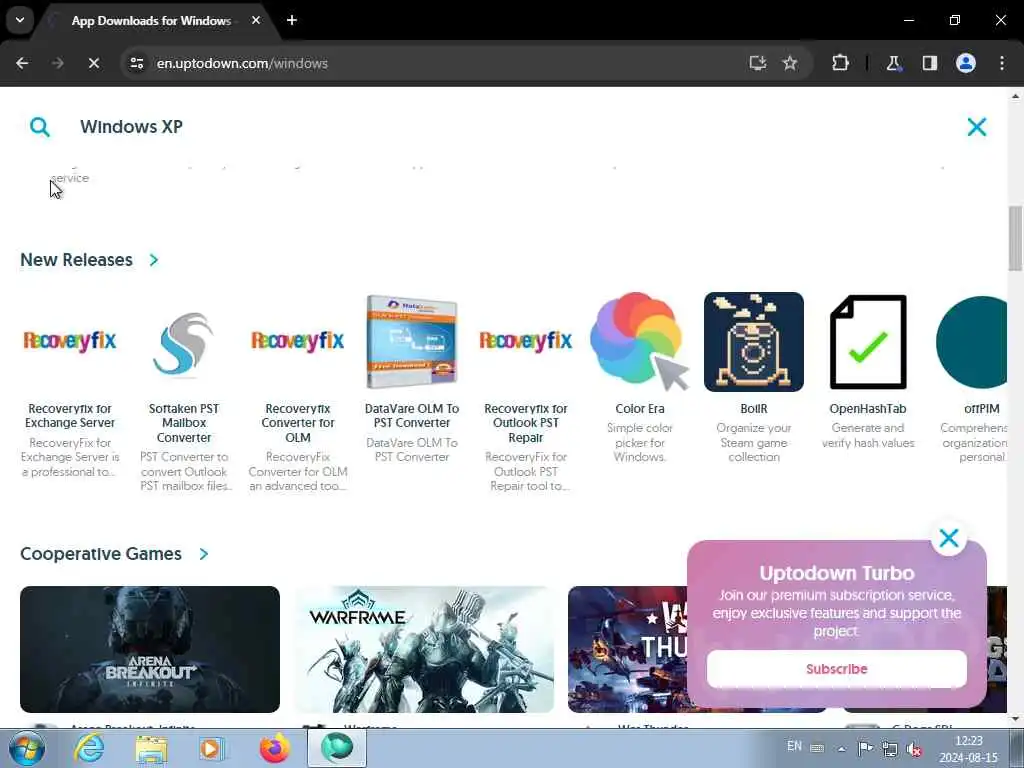Screen dimensions: 1024x768
Task: Open the OpenHashTab app icon
Action: [868, 342]
